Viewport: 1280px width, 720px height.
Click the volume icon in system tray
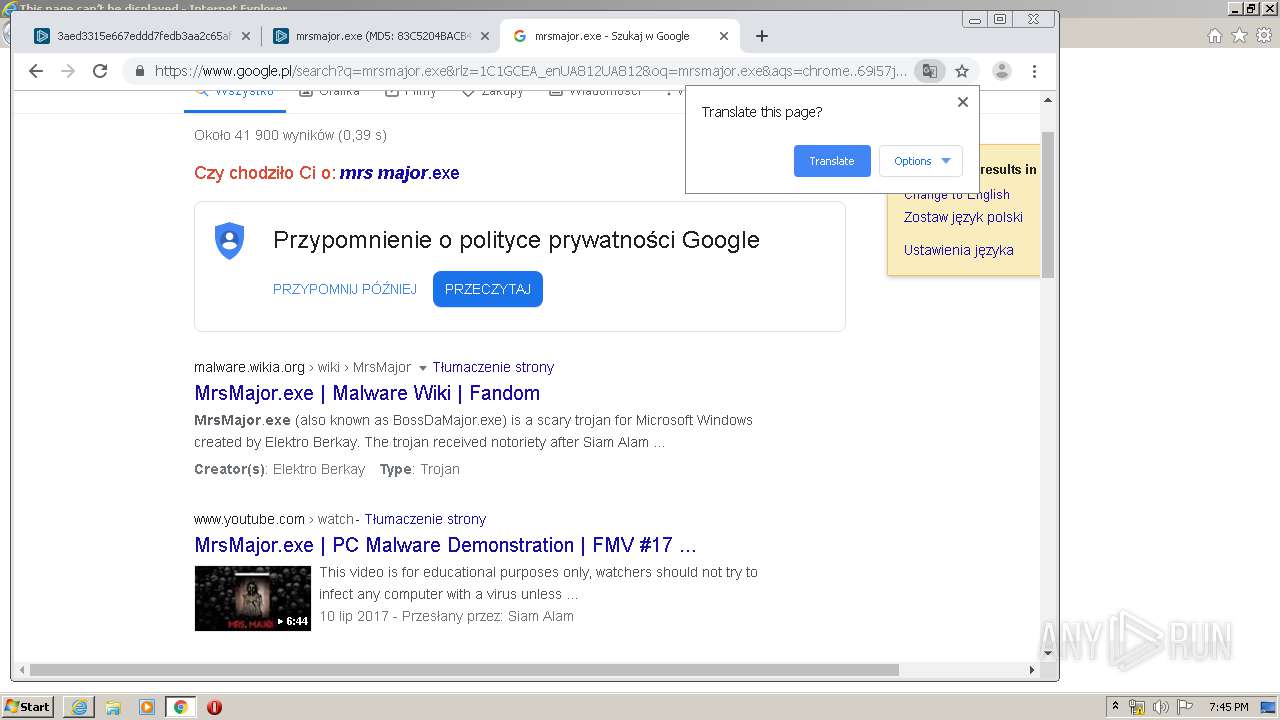coord(1160,707)
